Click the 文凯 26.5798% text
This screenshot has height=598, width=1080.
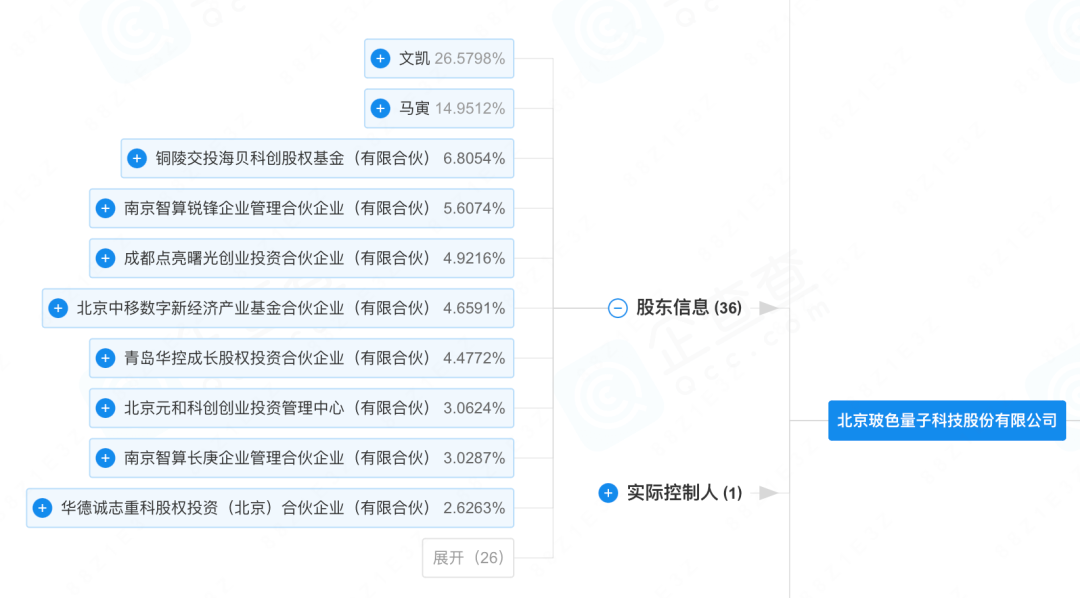click(x=452, y=59)
